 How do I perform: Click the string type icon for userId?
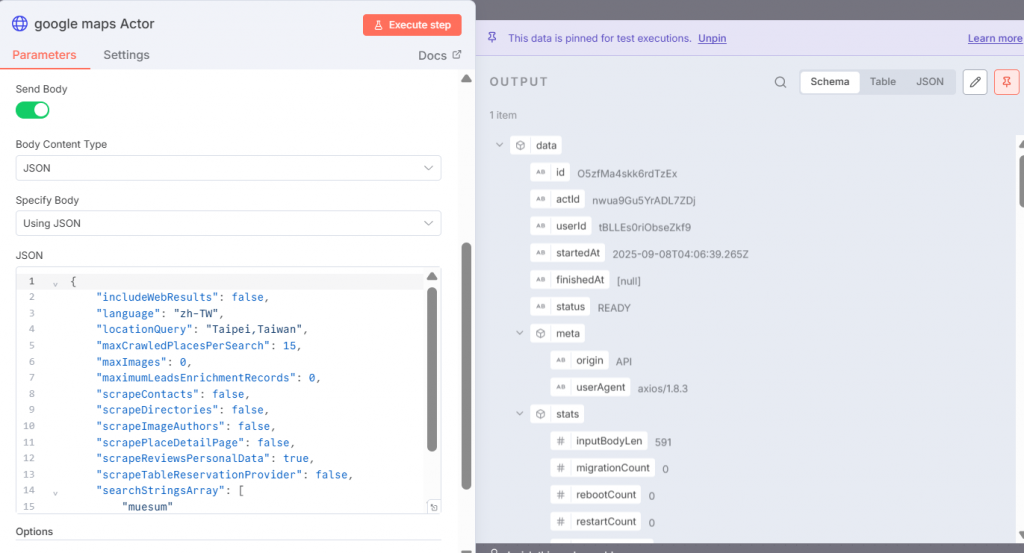tap(541, 226)
